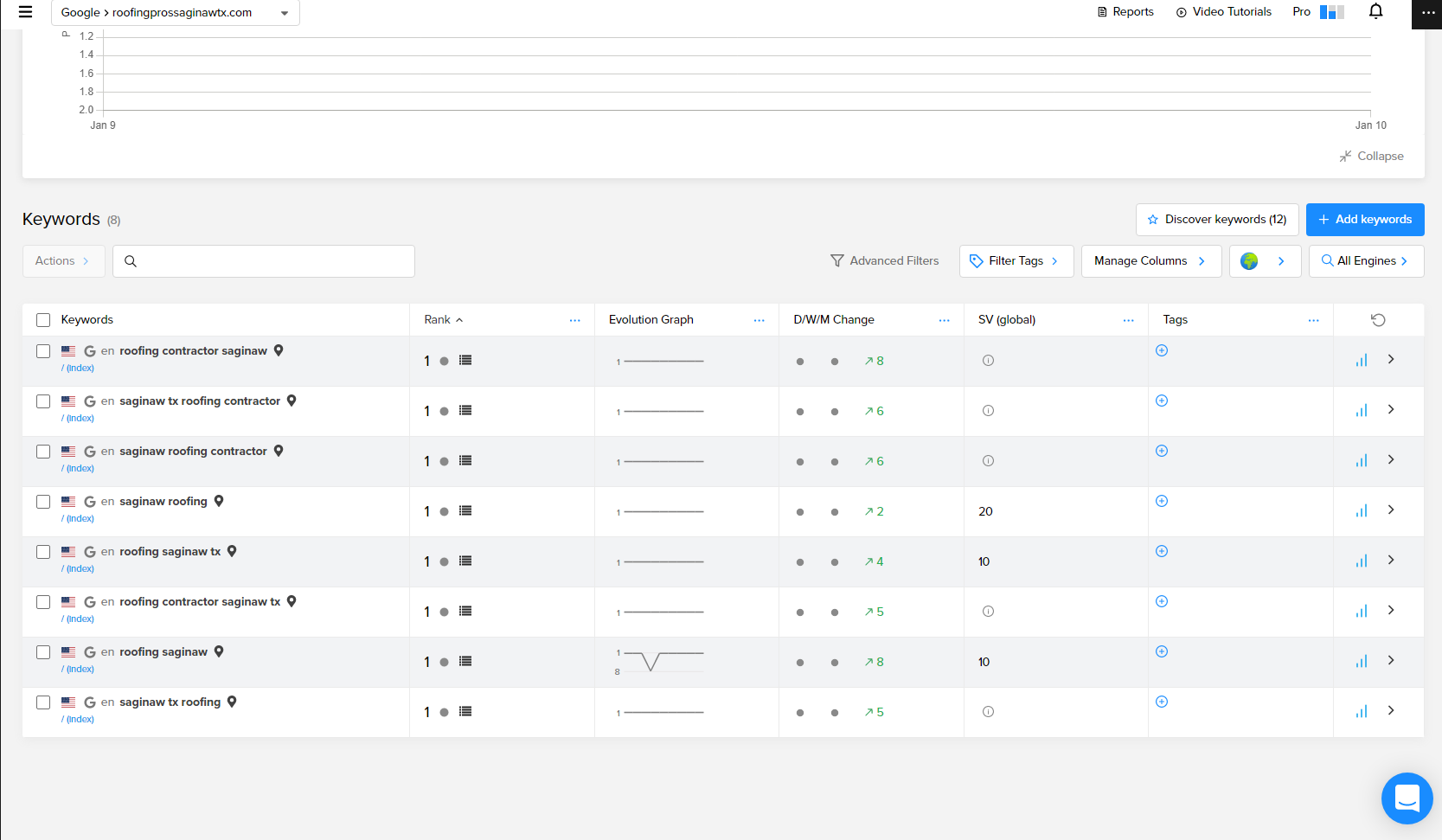Open bar chart for roofing contractor saginaw
The image size is (1442, 840).
[1362, 361]
